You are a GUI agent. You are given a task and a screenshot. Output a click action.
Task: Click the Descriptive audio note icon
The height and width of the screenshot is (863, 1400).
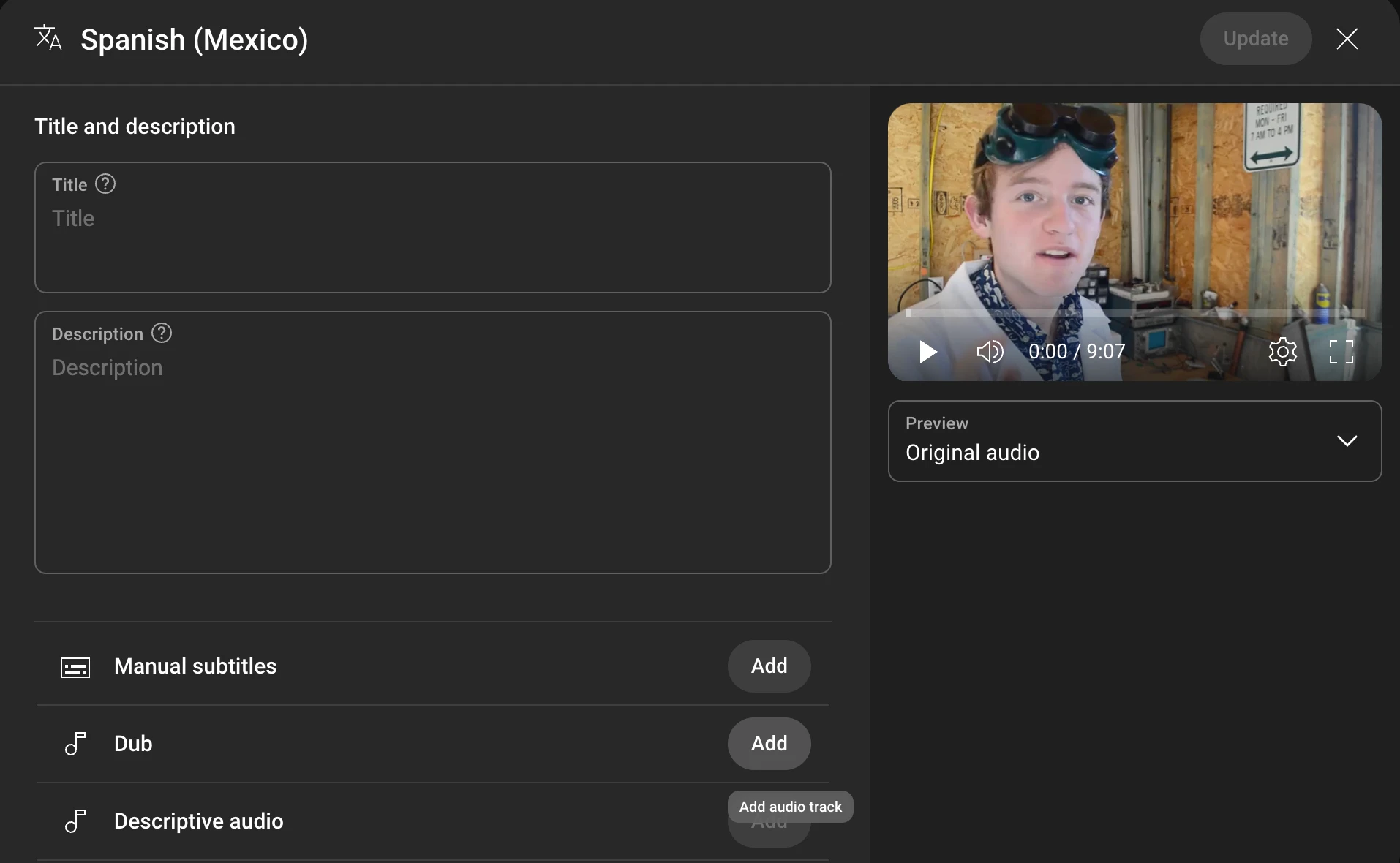[75, 821]
